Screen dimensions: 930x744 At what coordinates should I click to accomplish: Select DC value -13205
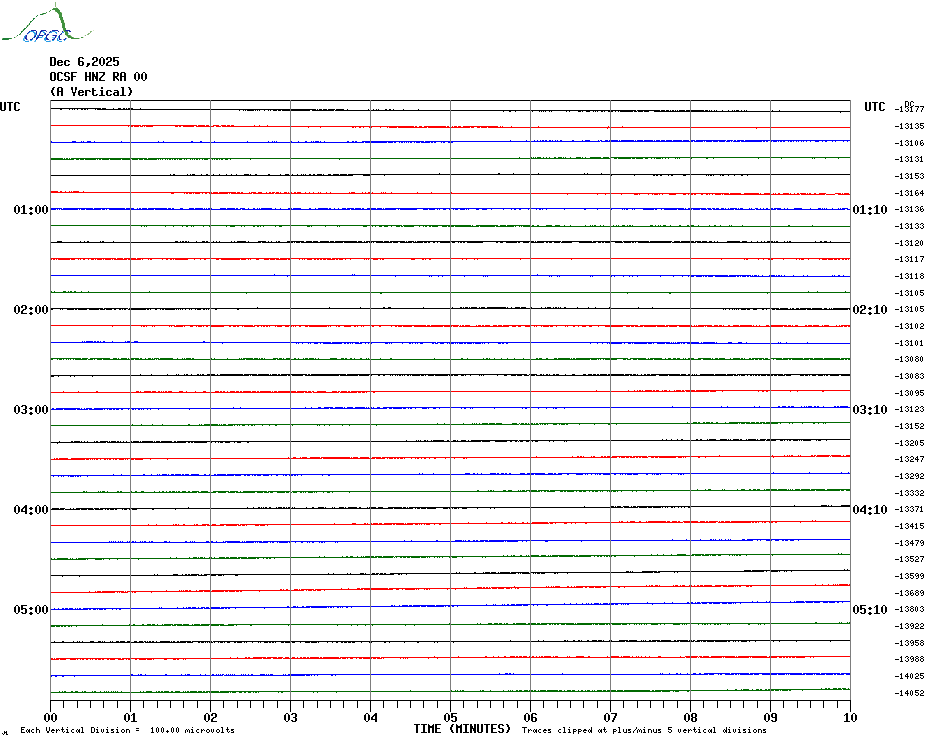[x=910, y=443]
